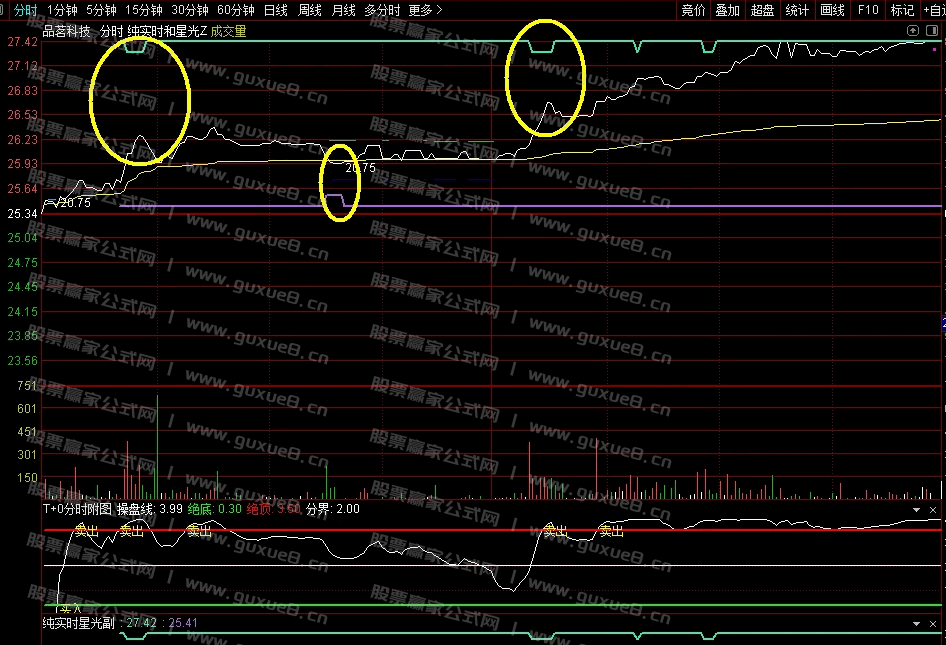Open F10 company info
The height and width of the screenshot is (645, 946).
(868, 10)
